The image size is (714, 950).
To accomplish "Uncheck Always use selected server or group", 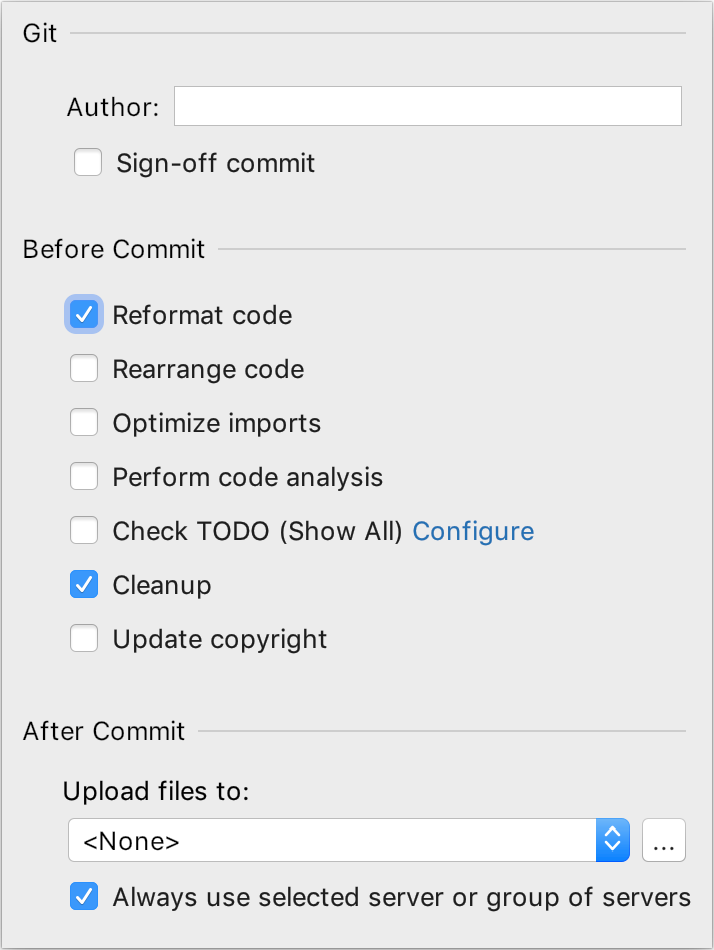I will pos(84,897).
